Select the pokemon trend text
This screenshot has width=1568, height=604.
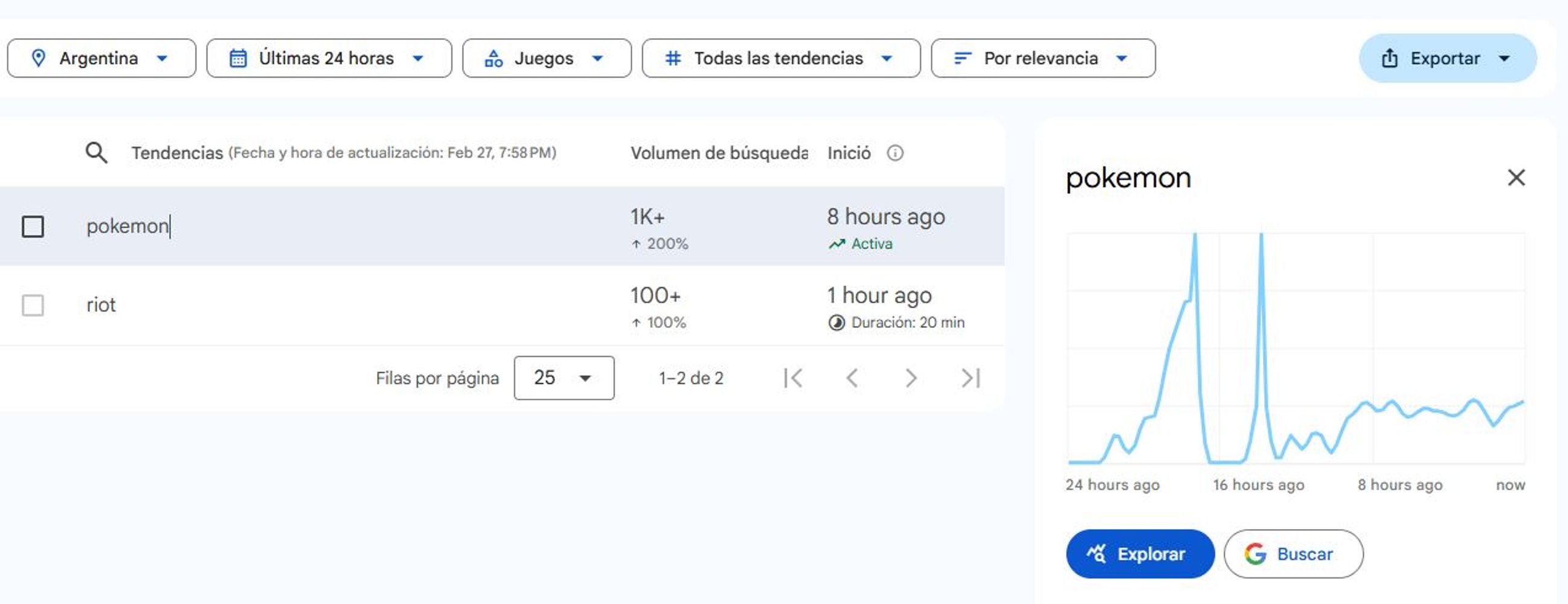128,226
